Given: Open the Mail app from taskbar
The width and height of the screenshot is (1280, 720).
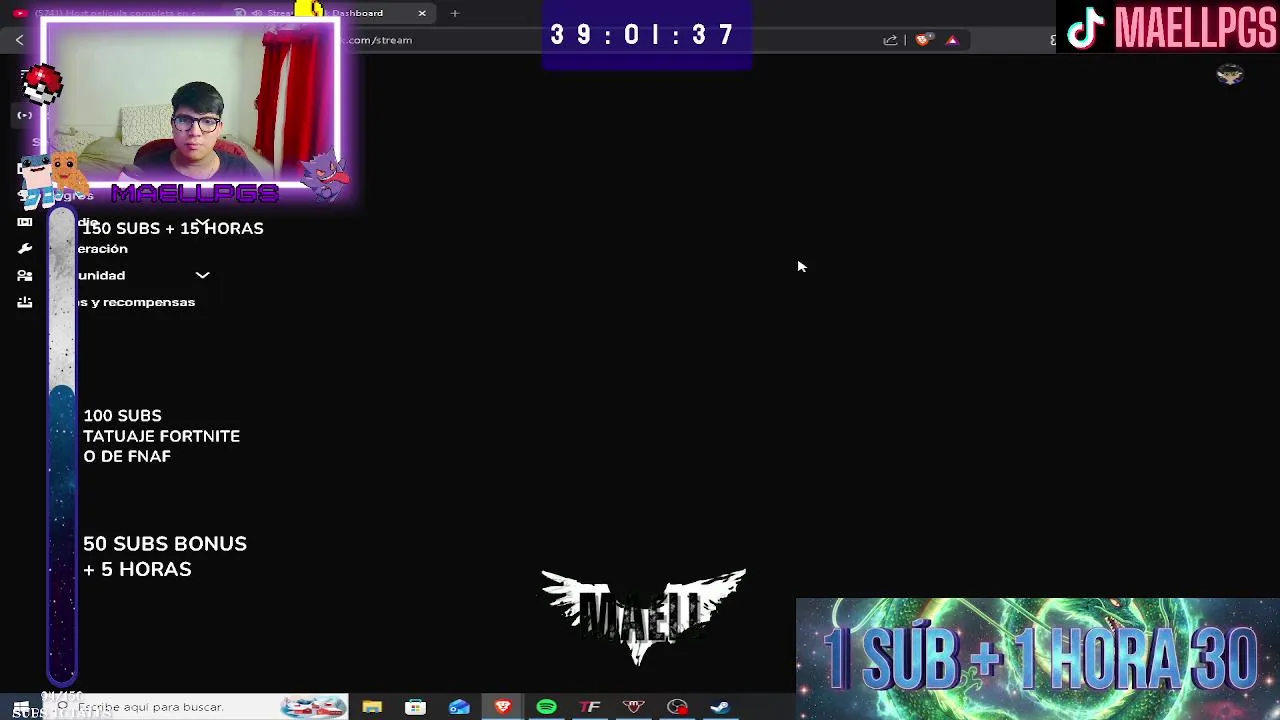Looking at the screenshot, I should tap(459, 707).
